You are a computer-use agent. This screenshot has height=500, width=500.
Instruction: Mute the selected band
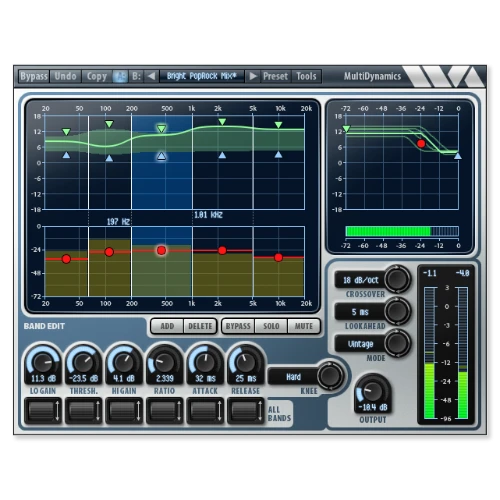point(304,326)
